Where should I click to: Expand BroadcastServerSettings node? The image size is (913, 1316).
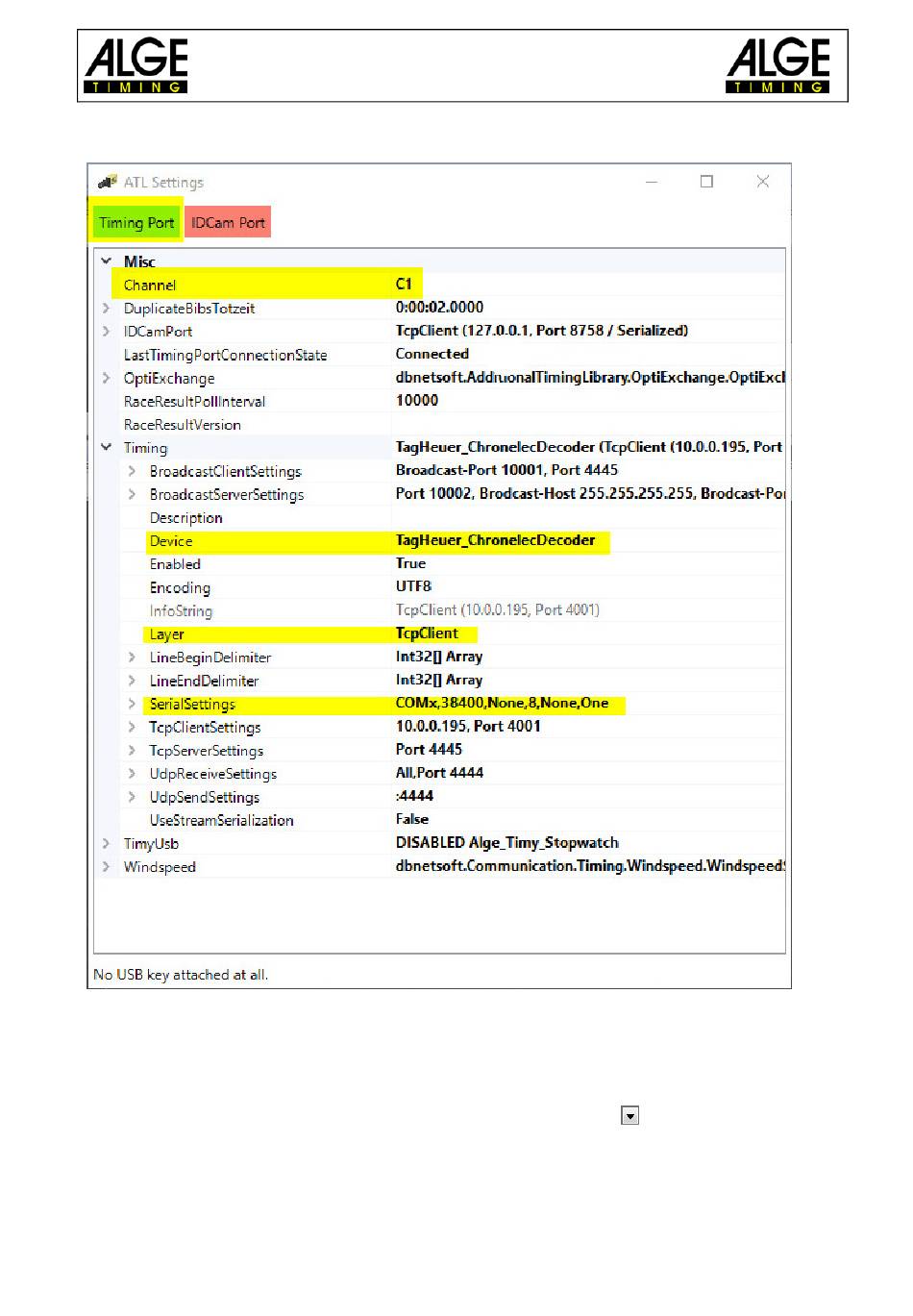pos(133,494)
